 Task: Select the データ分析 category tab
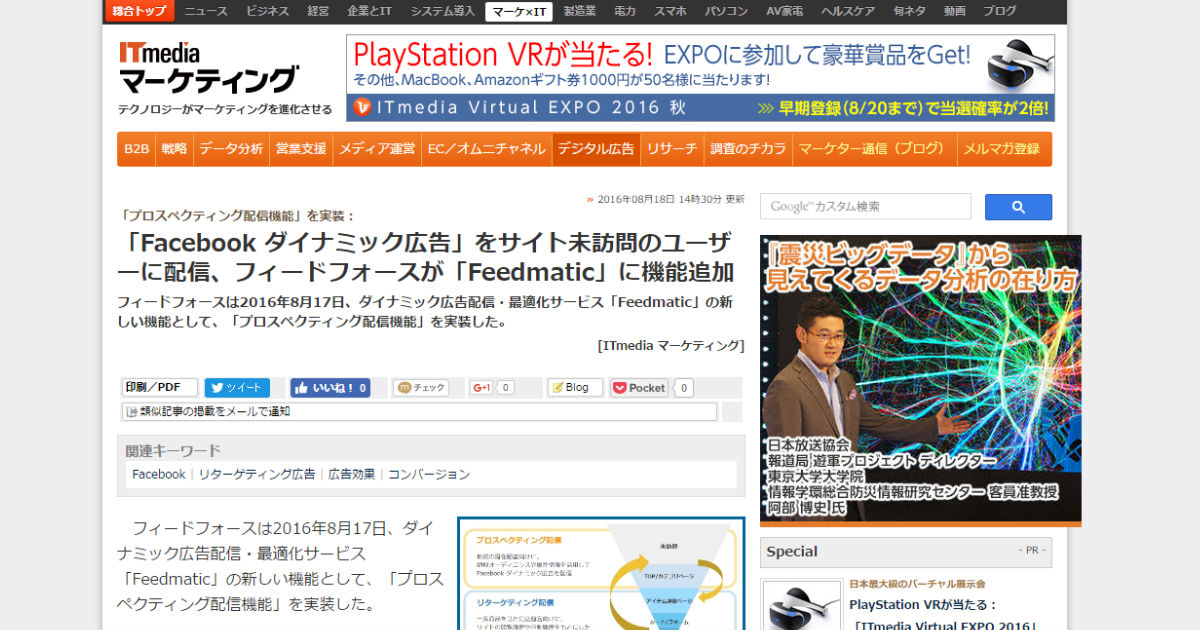click(x=231, y=149)
